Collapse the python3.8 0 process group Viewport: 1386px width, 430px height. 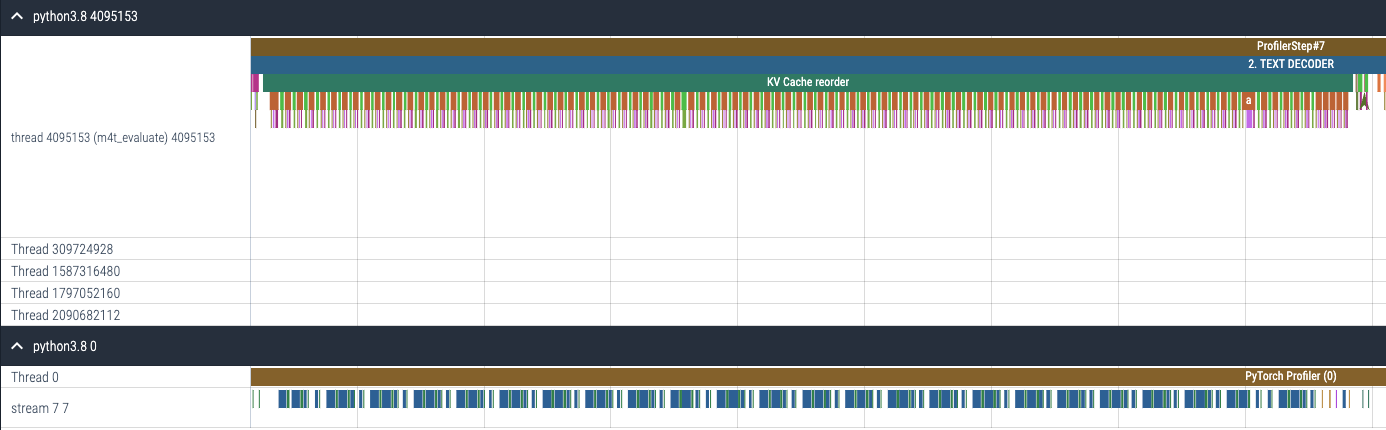[x=17, y=346]
